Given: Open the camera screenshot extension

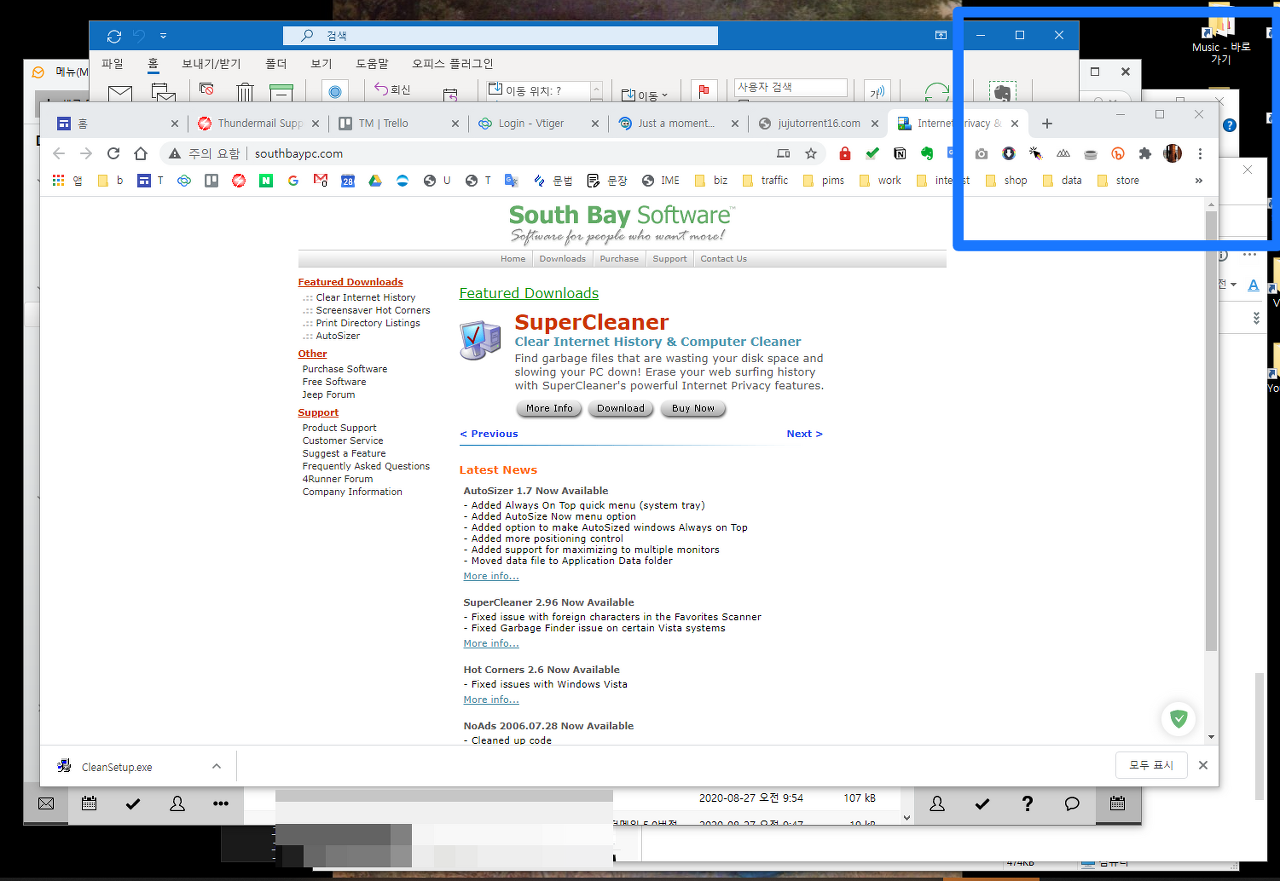Looking at the screenshot, I should pos(981,153).
